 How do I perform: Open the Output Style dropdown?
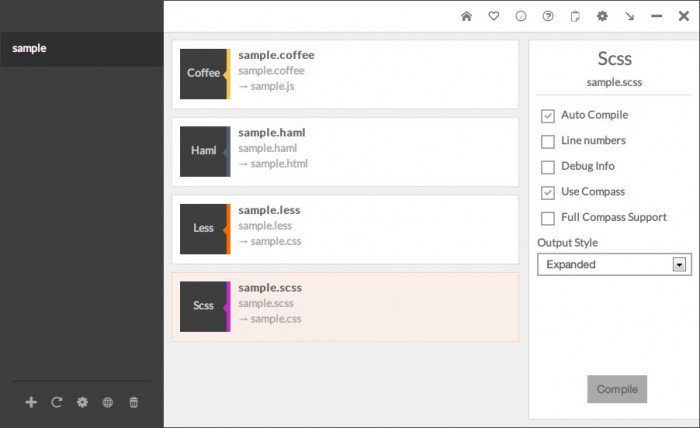pos(614,264)
